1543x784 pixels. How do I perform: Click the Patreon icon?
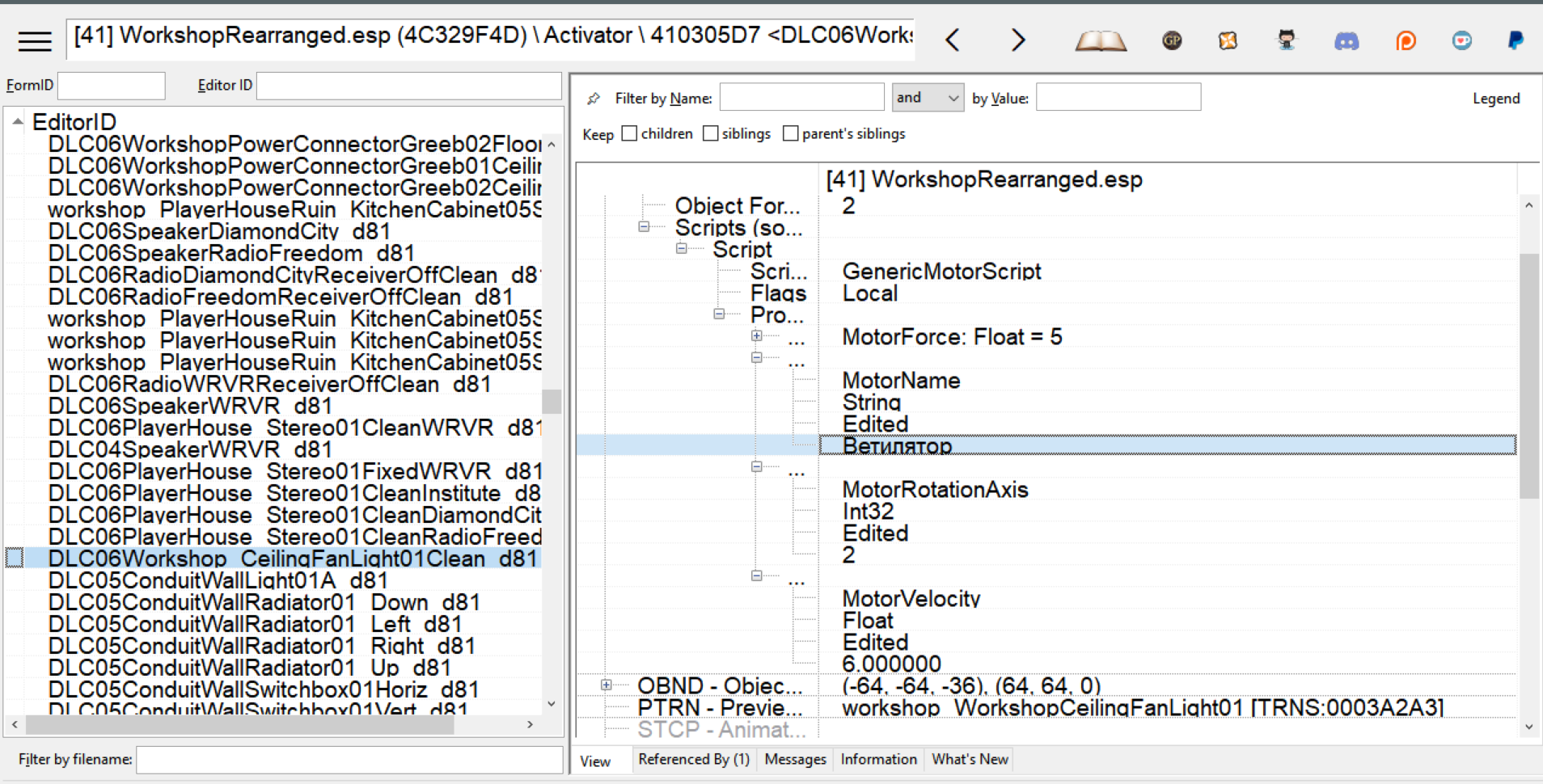[1406, 40]
